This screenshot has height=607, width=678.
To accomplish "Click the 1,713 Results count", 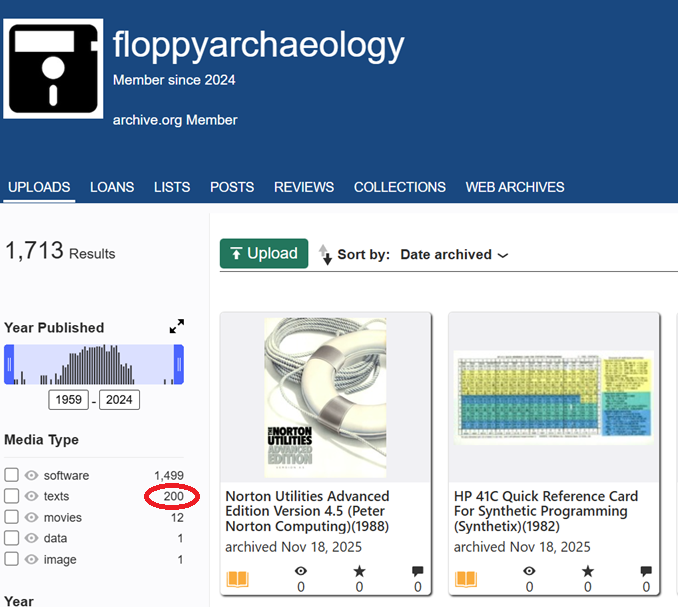I will (60, 251).
